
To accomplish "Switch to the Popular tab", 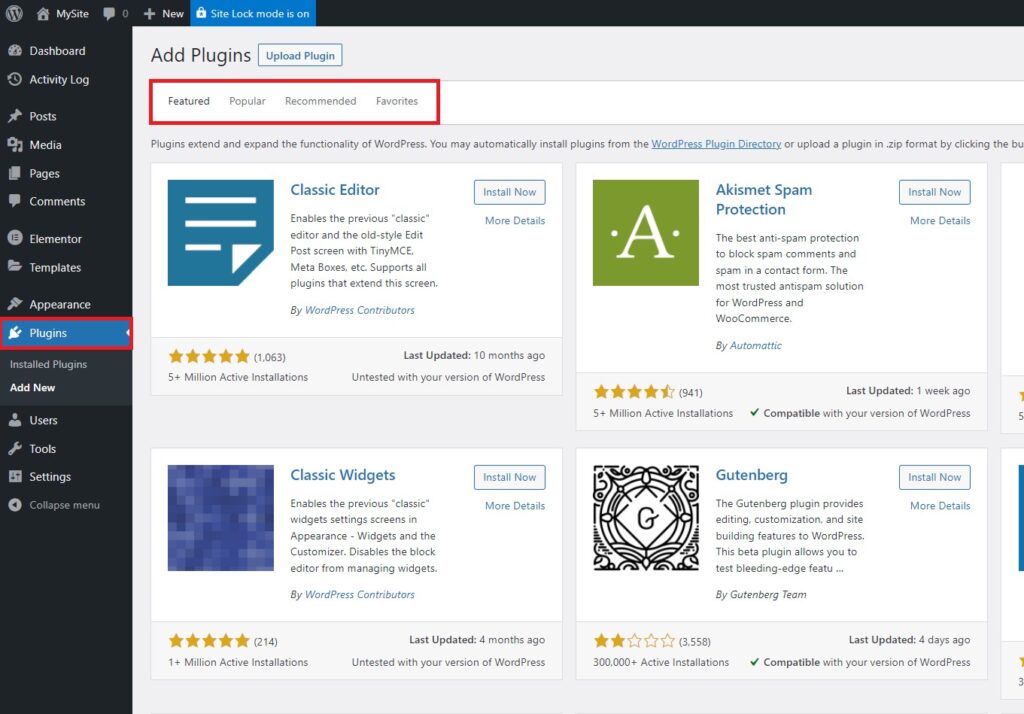I will [x=248, y=101].
